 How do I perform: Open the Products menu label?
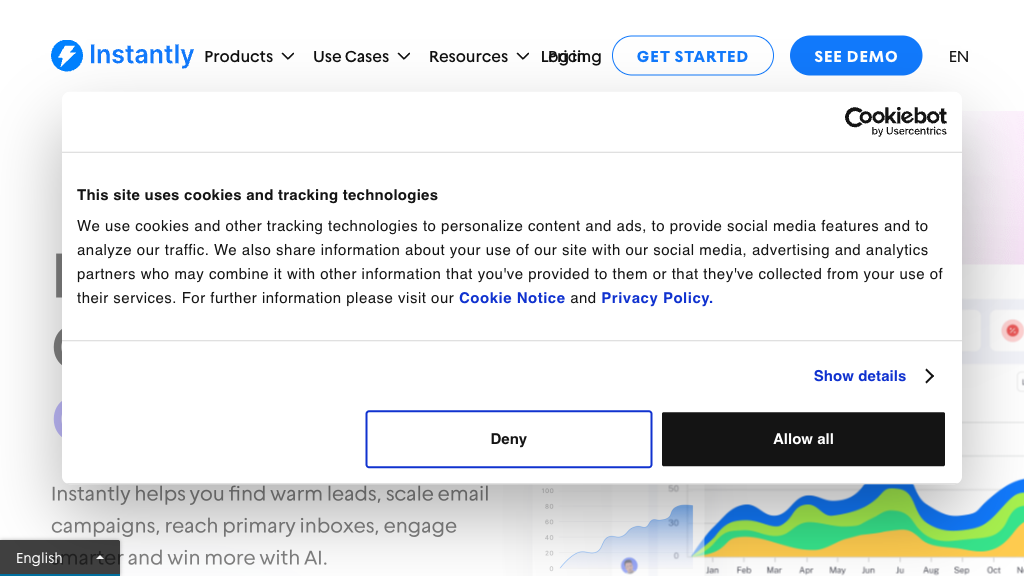(238, 56)
